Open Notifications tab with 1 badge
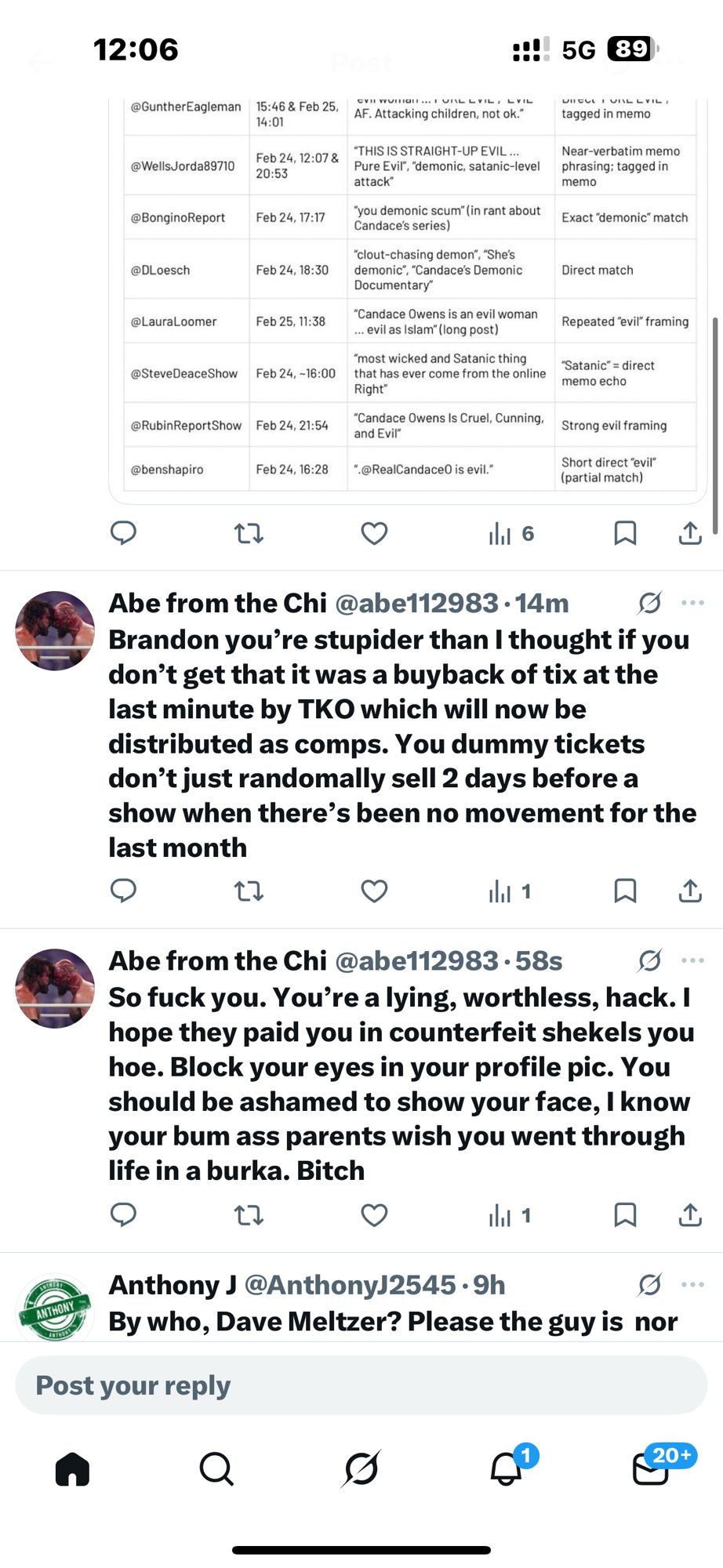The height and width of the screenshot is (1568, 723). (507, 1468)
